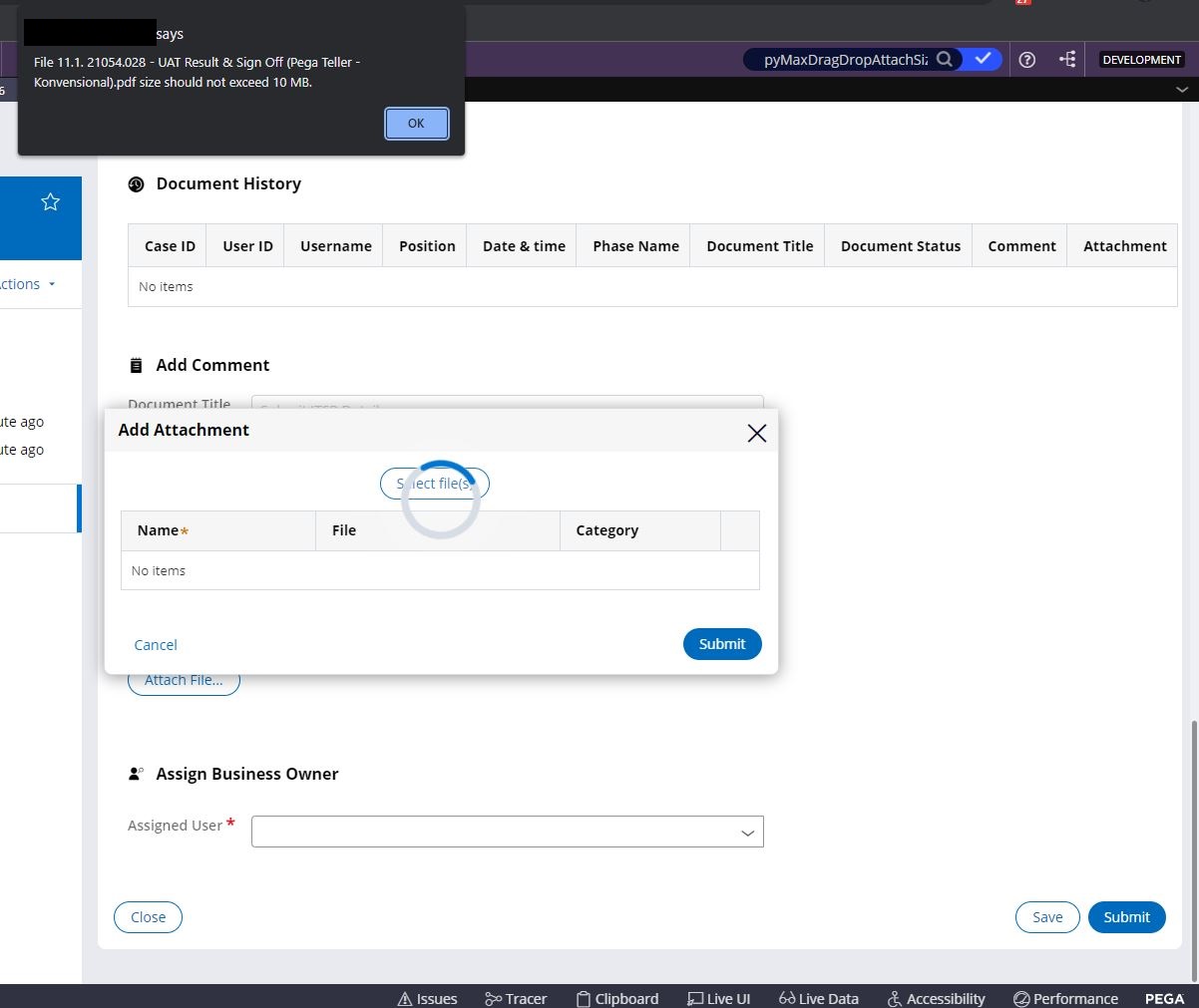Open the Clipboard tool
Screen dimensions: 1199x1008
pyautogui.click(x=617, y=998)
